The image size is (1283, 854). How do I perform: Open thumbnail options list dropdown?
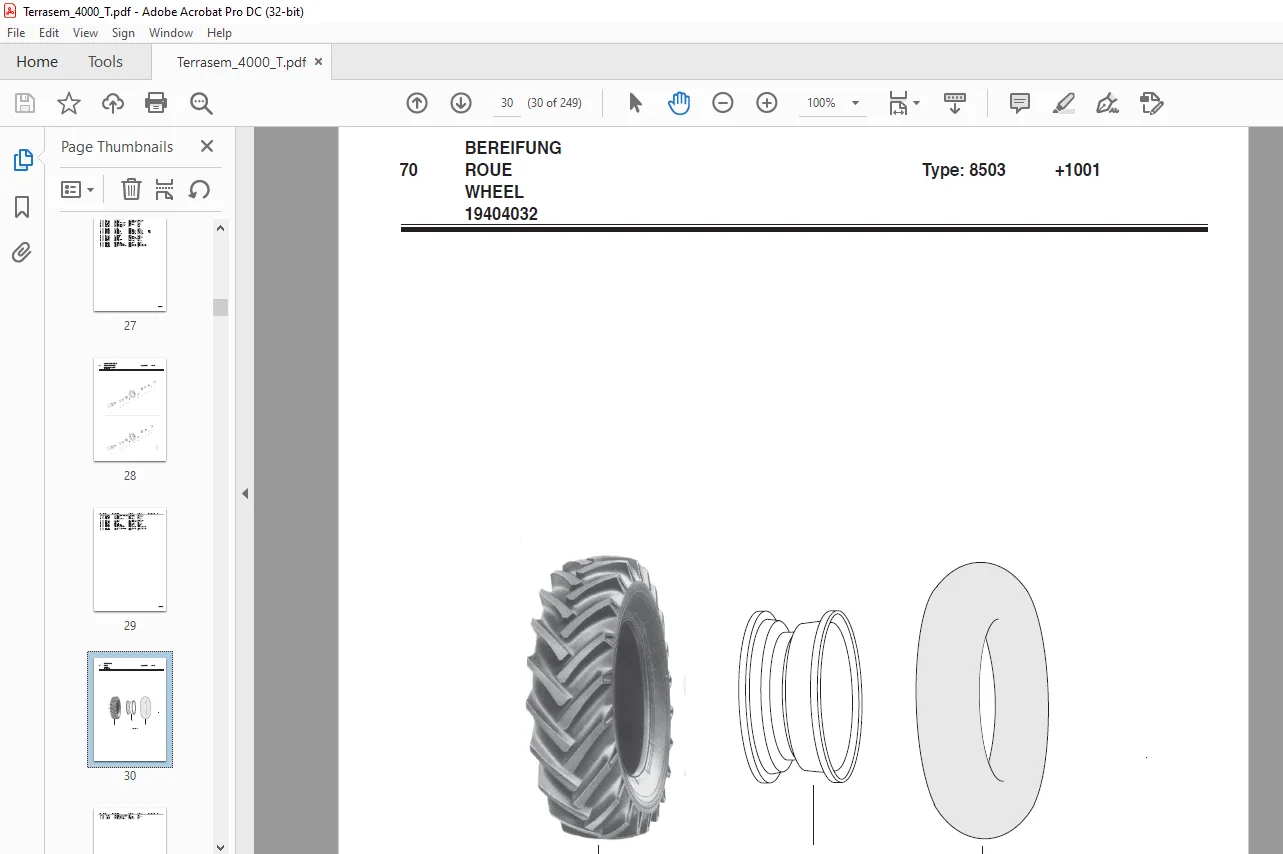(78, 189)
